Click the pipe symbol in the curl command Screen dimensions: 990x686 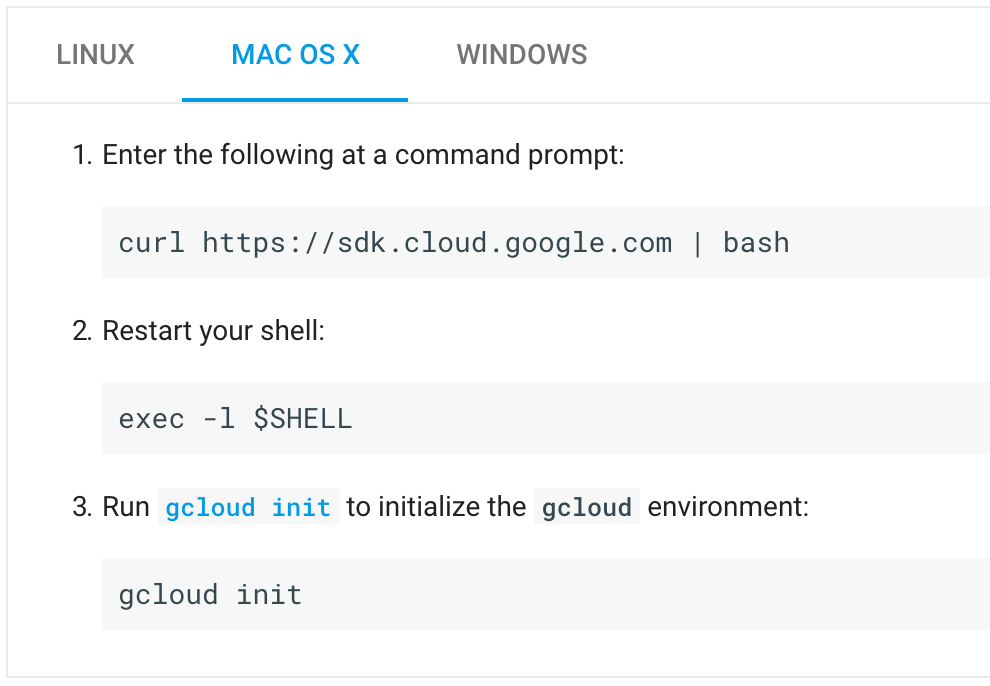pos(697,243)
